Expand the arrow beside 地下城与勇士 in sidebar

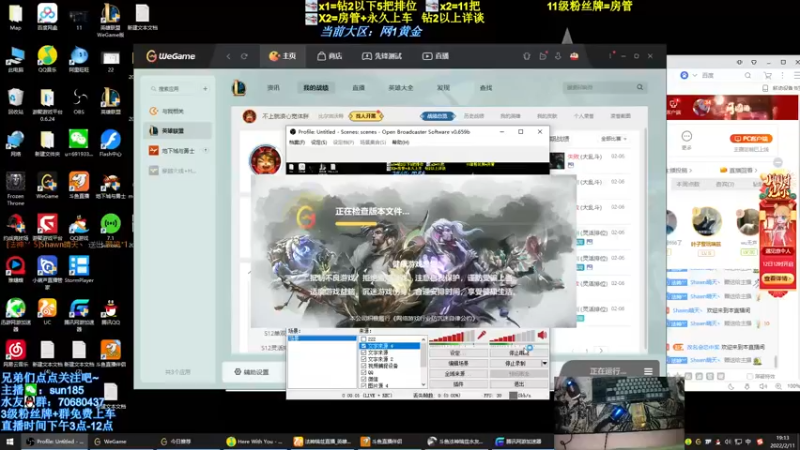(x=206, y=151)
